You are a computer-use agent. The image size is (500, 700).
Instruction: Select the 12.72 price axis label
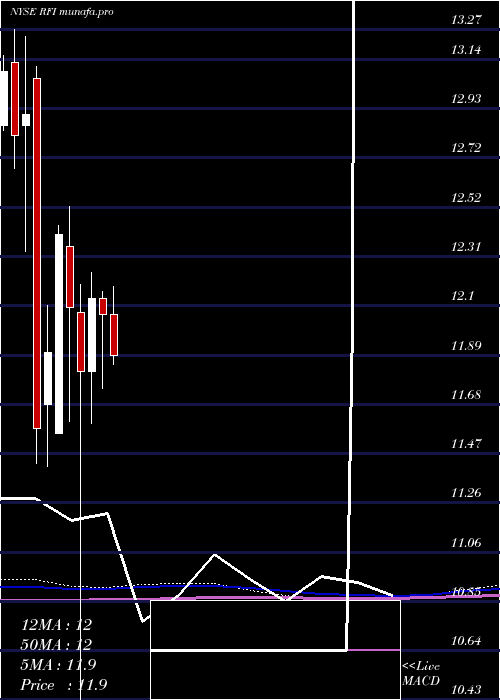click(x=466, y=148)
